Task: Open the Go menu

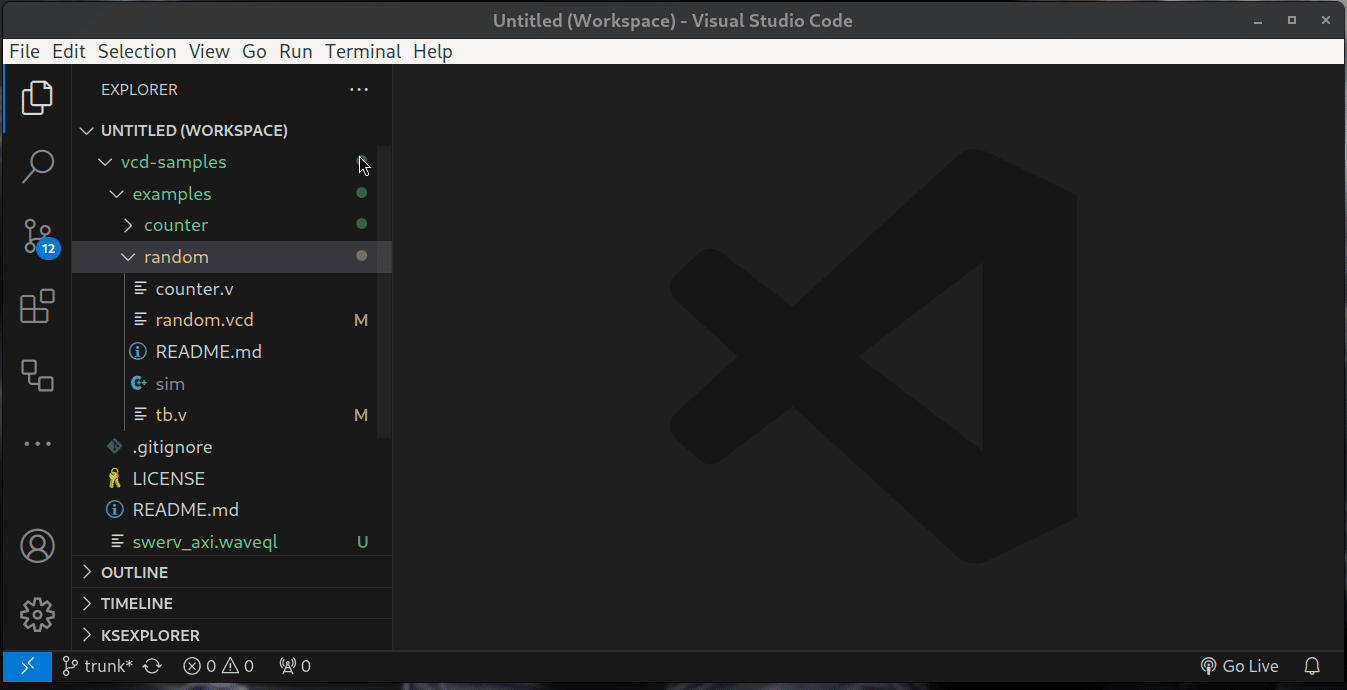Action: (254, 51)
